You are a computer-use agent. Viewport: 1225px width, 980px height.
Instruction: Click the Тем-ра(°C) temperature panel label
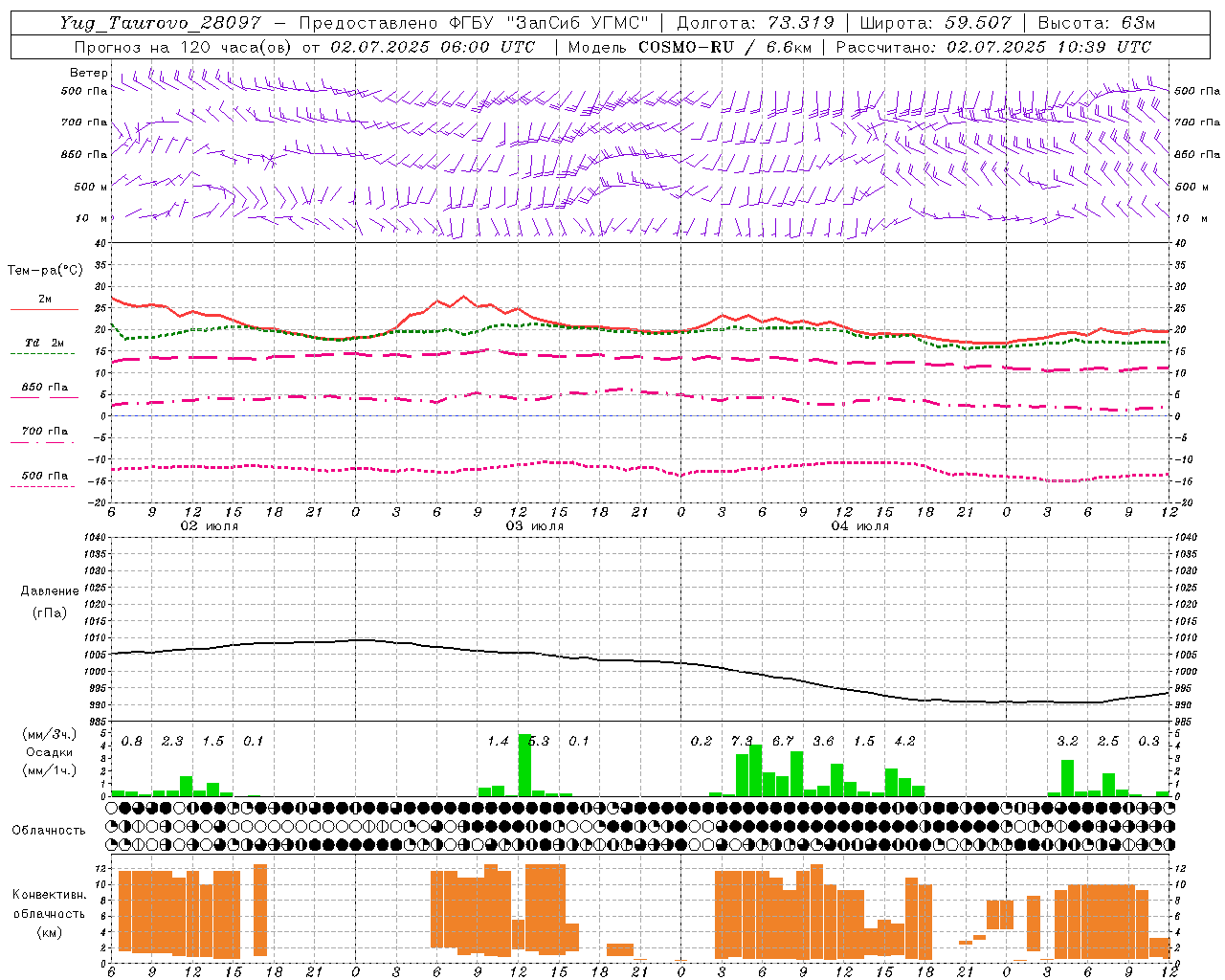click(x=45, y=271)
